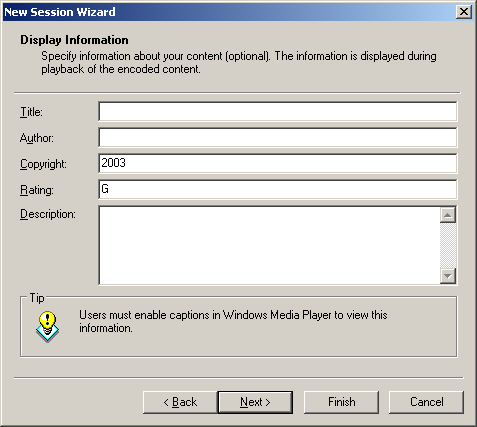Viewport: 477px width, 427px height.
Task: Advance the wizard with Next button
Action: (255, 402)
